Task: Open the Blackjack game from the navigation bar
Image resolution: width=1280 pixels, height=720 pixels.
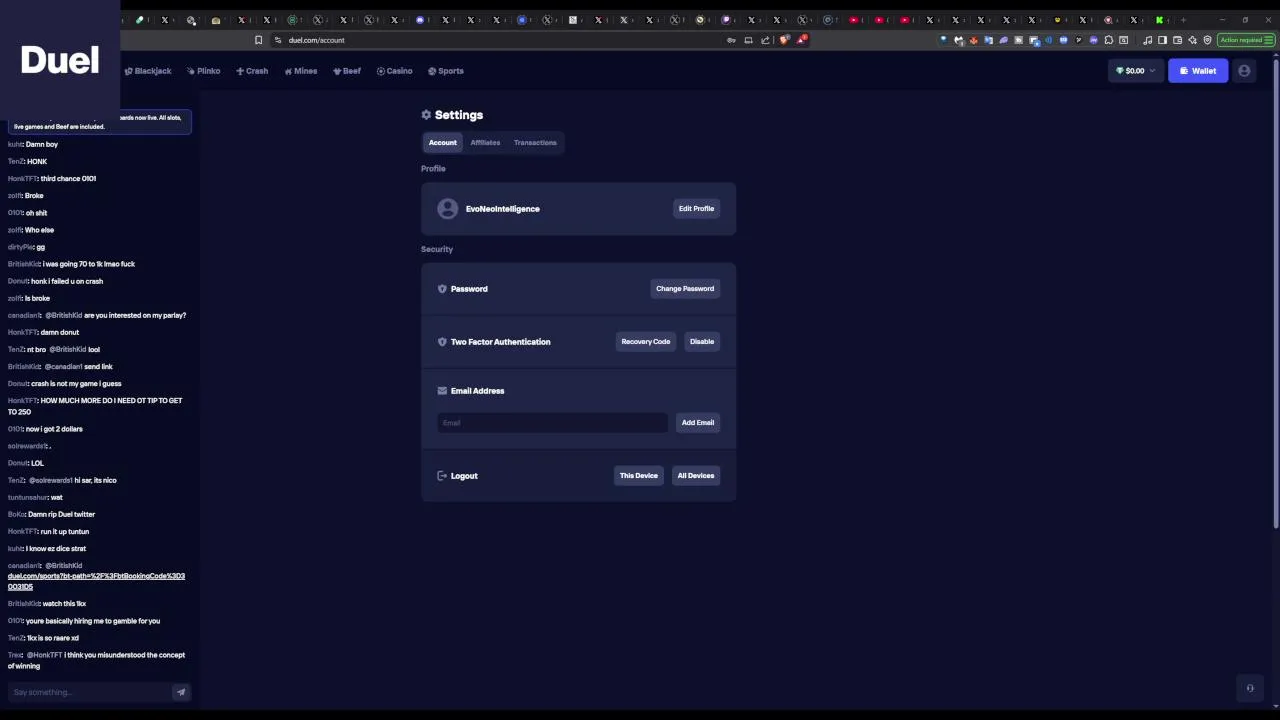Action: [147, 71]
